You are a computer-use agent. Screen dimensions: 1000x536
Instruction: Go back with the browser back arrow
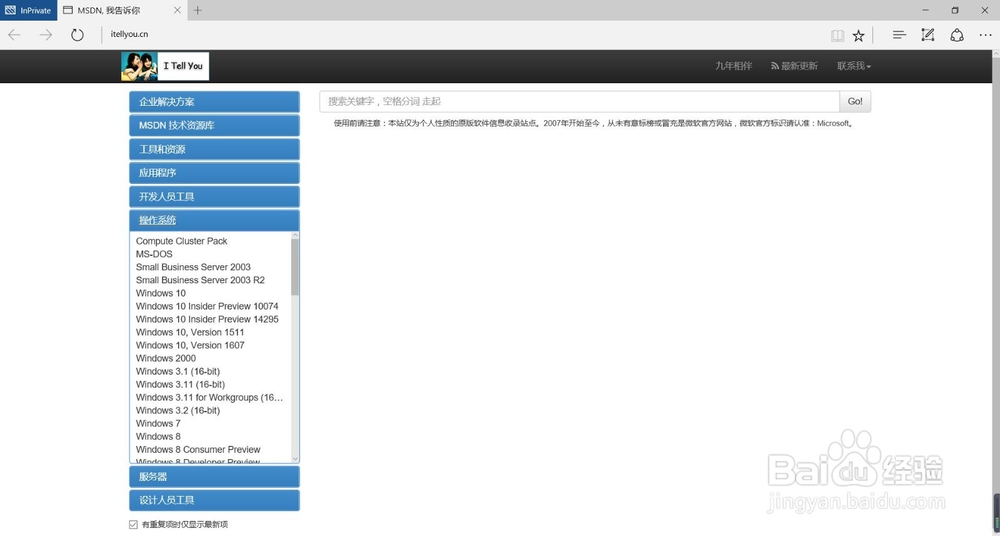tap(14, 35)
